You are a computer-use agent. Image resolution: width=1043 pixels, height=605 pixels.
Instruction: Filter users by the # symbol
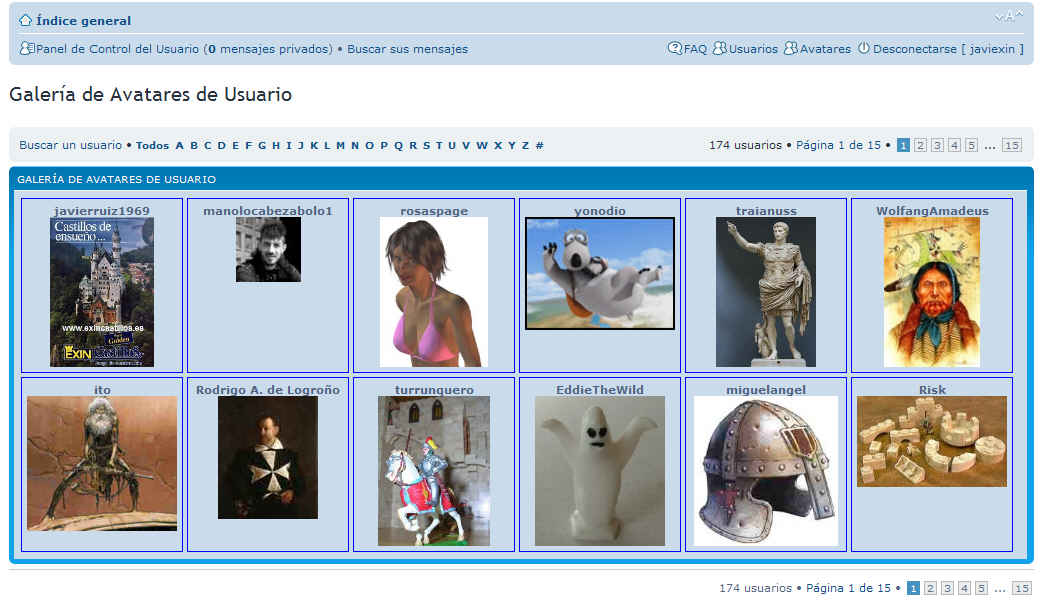[539, 145]
